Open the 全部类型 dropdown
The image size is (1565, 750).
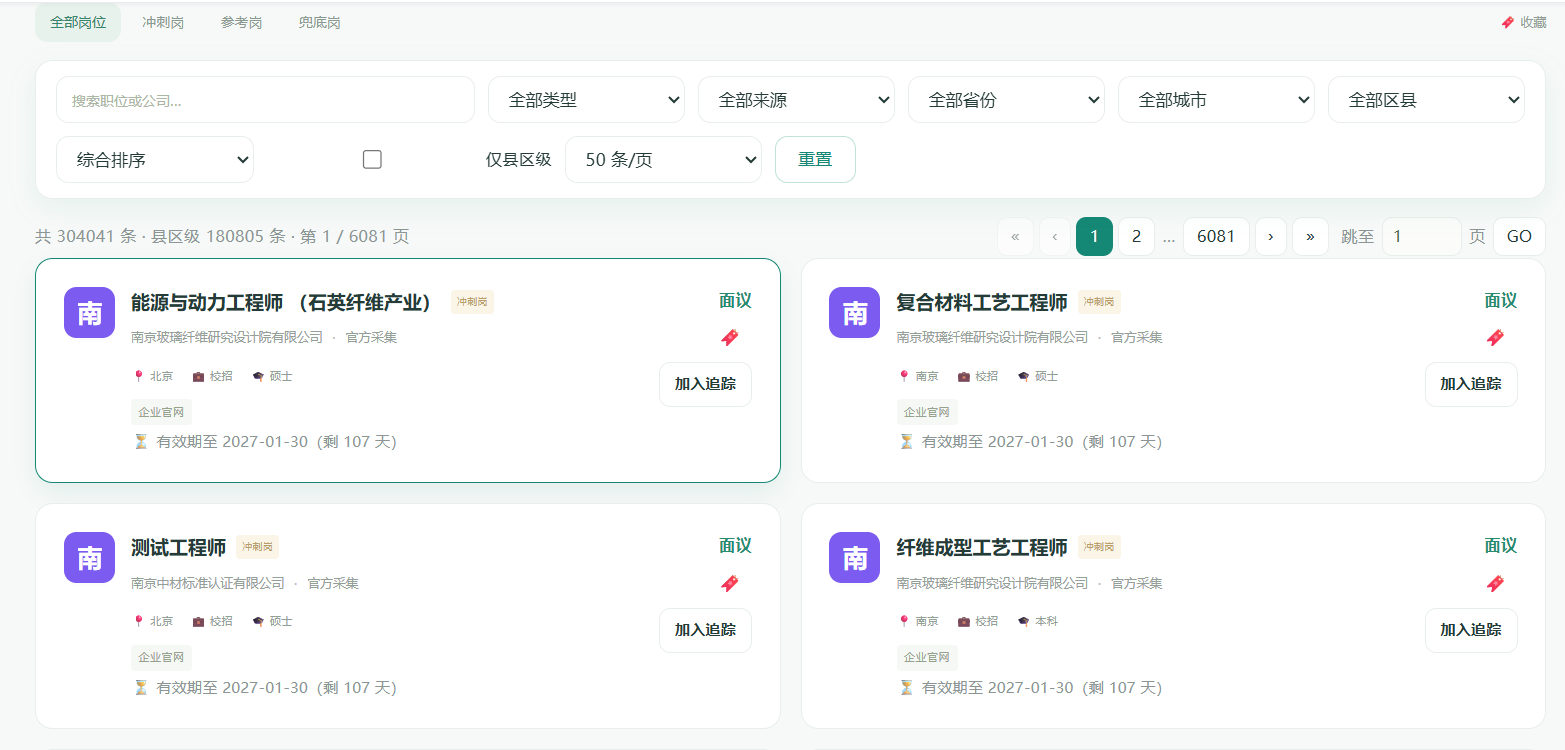click(x=586, y=100)
